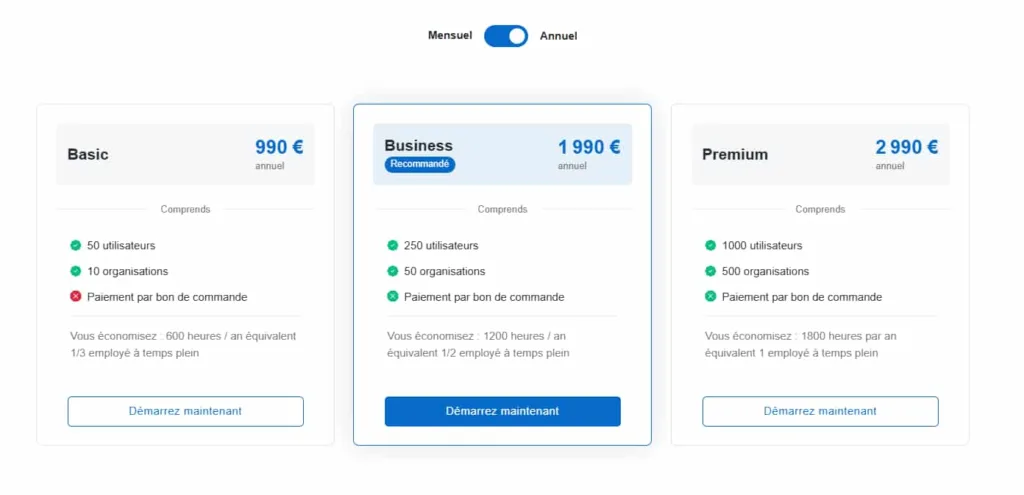
Task: Click the 990 € annual price
Action: 279,147
